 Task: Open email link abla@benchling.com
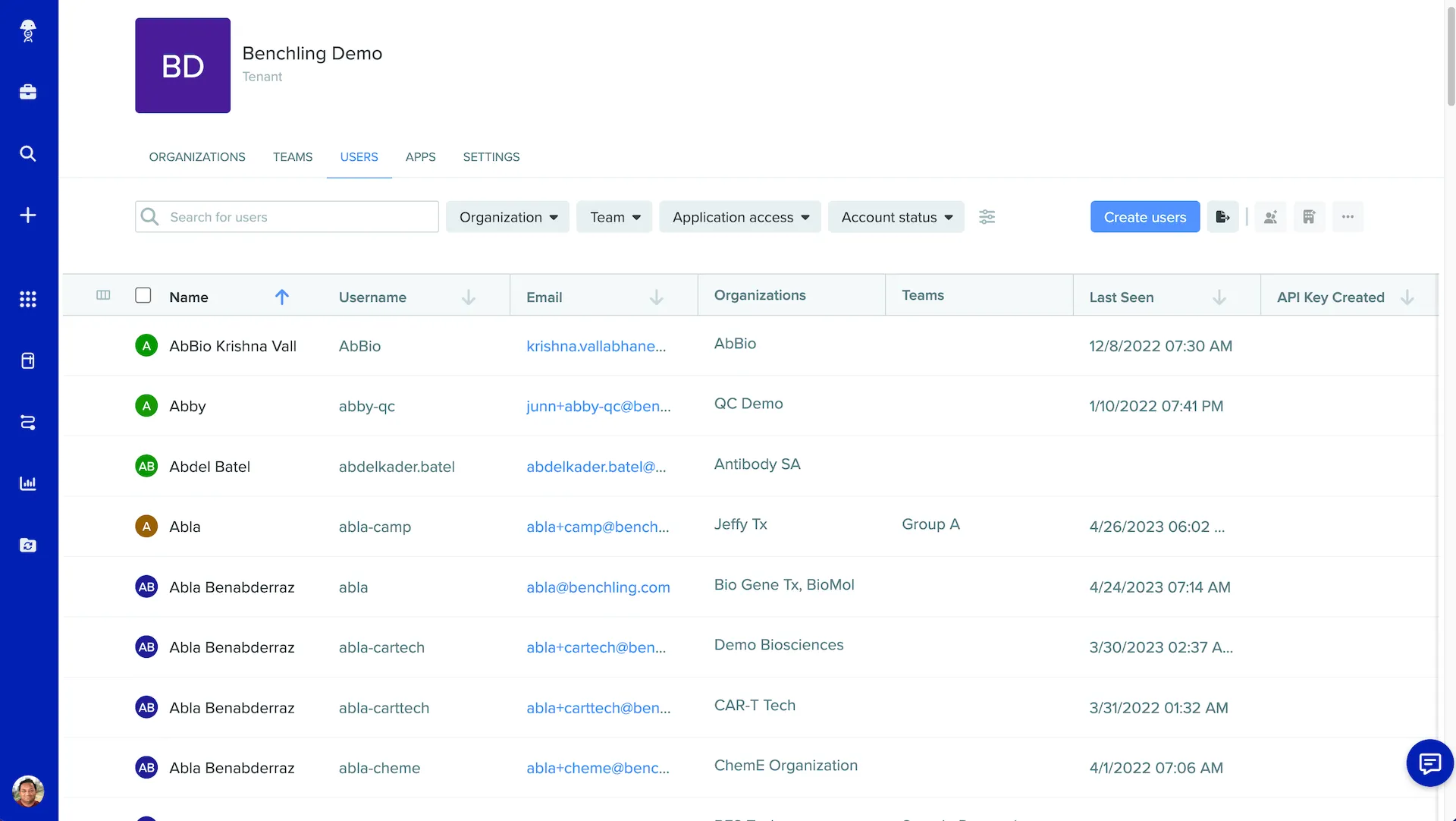click(x=598, y=587)
